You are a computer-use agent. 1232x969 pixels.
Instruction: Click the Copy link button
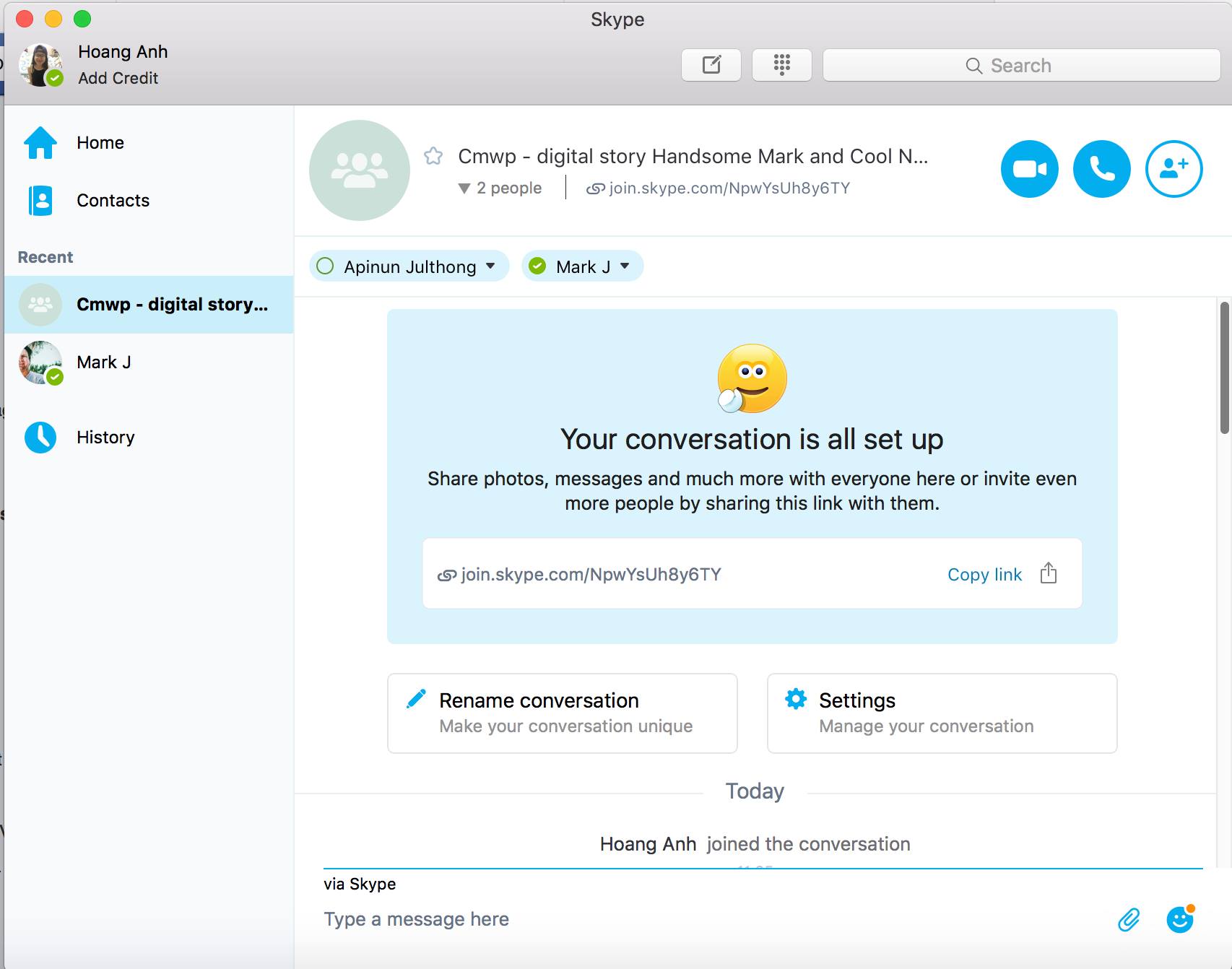(x=984, y=575)
